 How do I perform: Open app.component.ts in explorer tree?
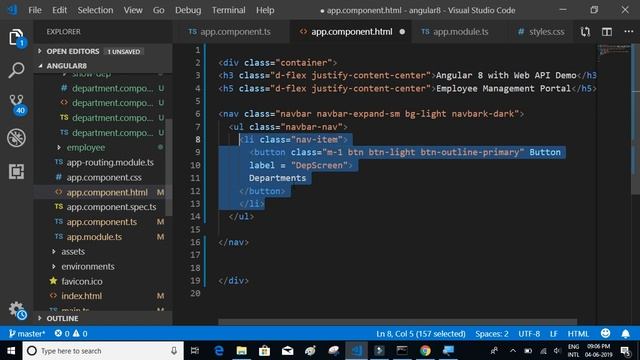point(102,222)
